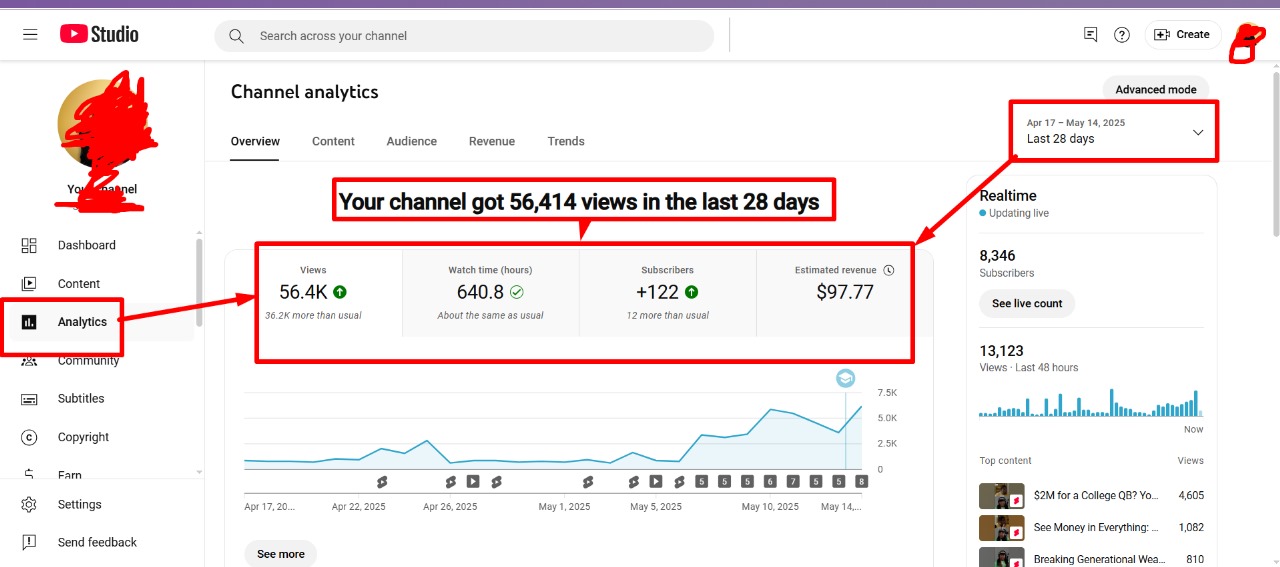Select the Watch time (hours) metric card
1280x567 pixels.
tap(490, 292)
